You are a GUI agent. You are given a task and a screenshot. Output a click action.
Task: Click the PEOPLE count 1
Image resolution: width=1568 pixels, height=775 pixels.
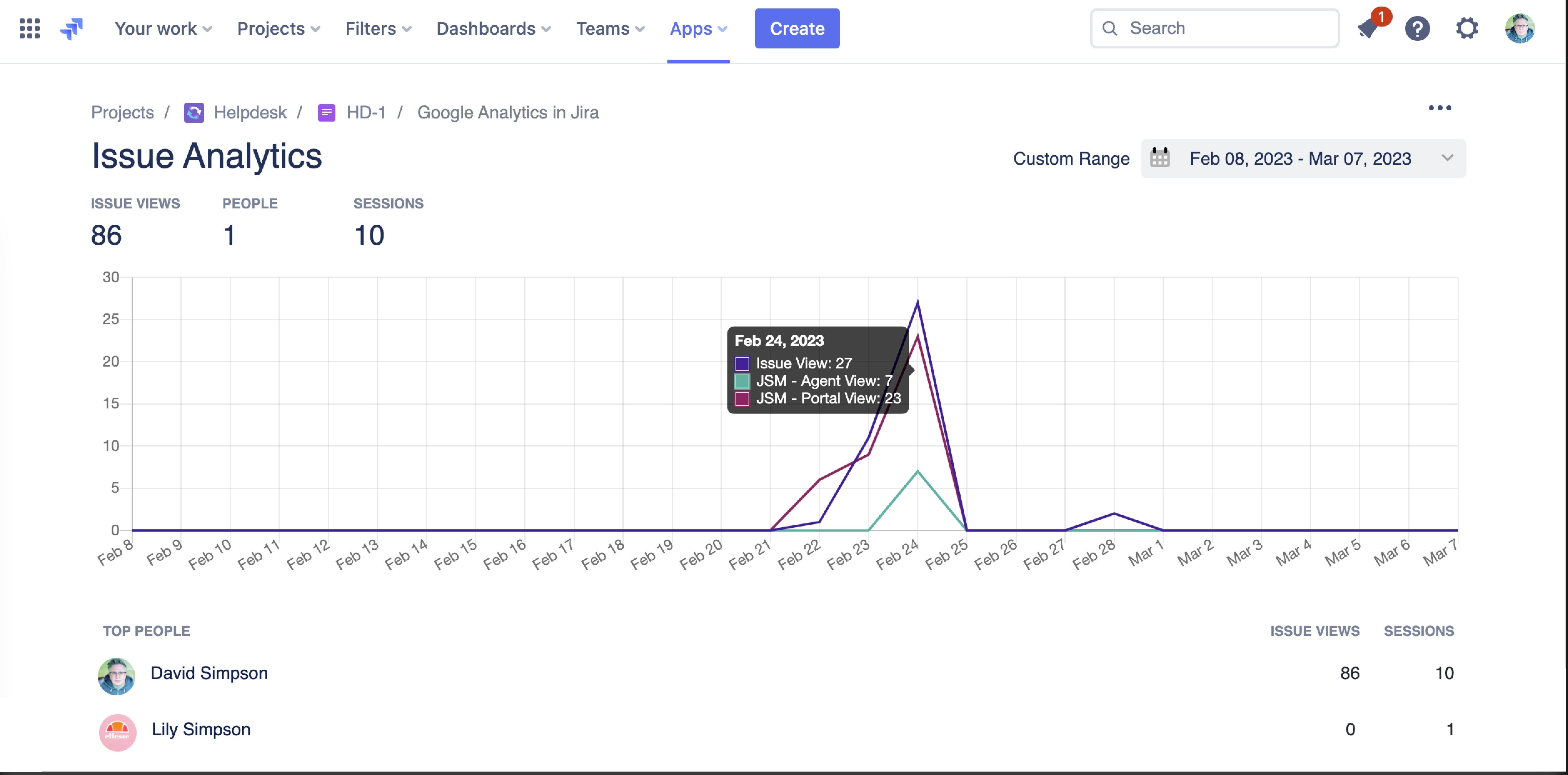(x=229, y=235)
